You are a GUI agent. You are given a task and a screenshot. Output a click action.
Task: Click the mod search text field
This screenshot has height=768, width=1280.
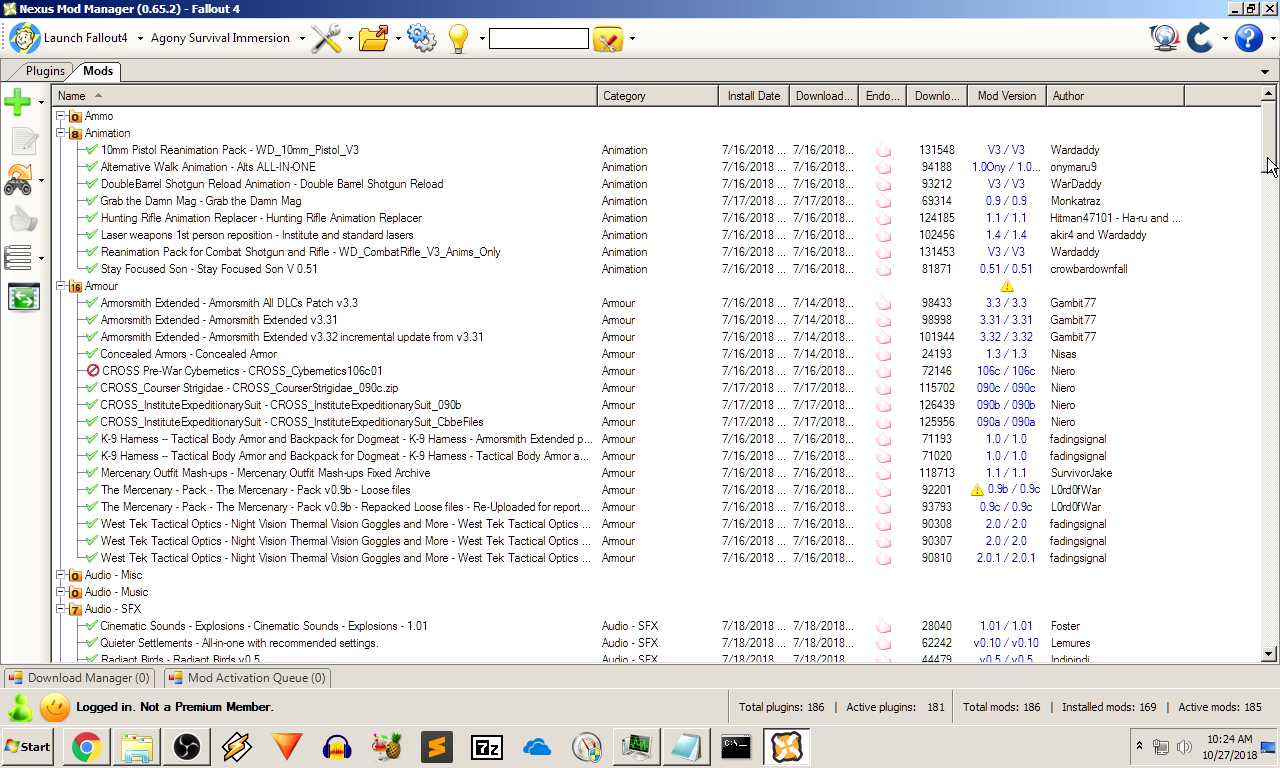click(538, 39)
